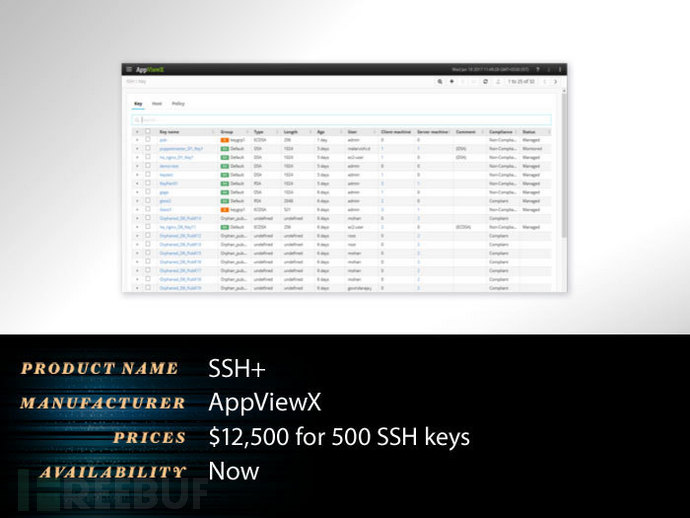Check the row with key length 2048
Screen dimensions: 690x518
point(148,201)
